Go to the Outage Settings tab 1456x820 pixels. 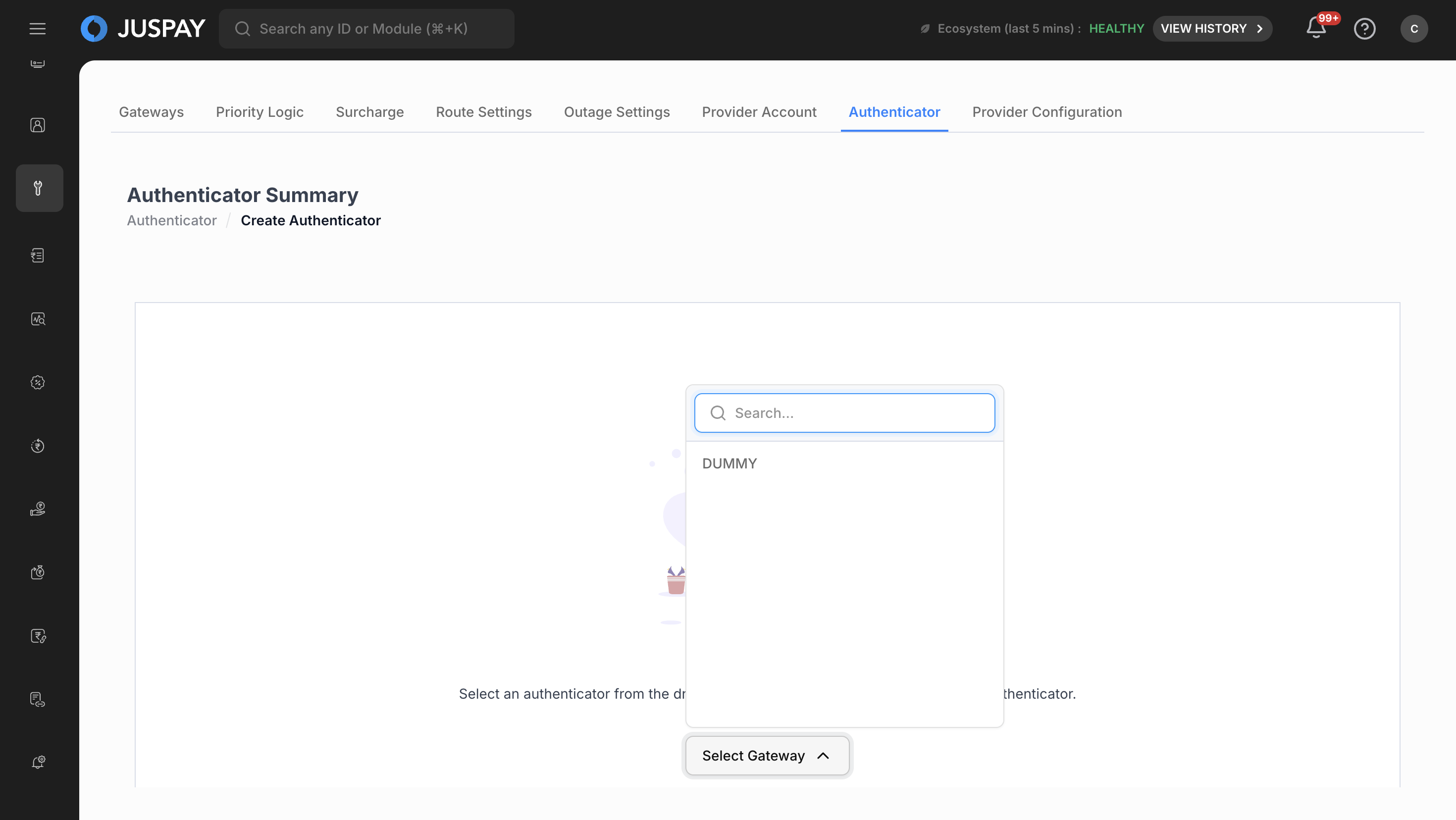[617, 112]
